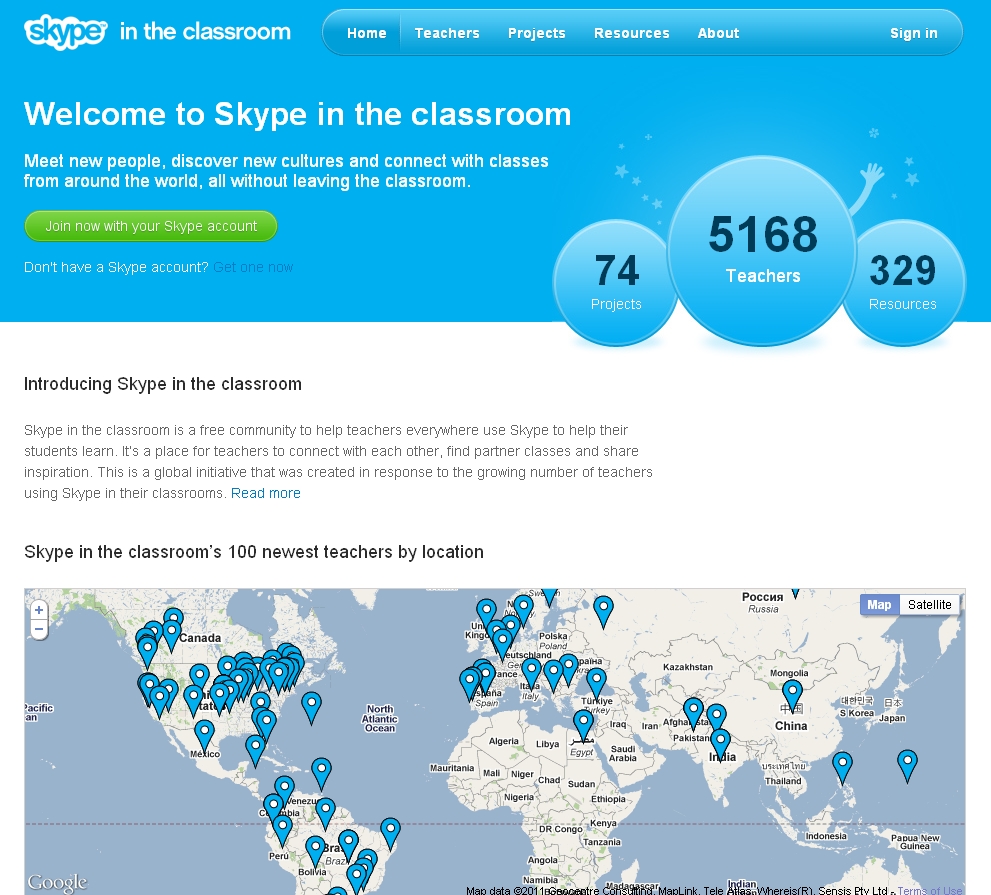
Task: Click the About navigation item
Action: pyautogui.click(x=718, y=33)
